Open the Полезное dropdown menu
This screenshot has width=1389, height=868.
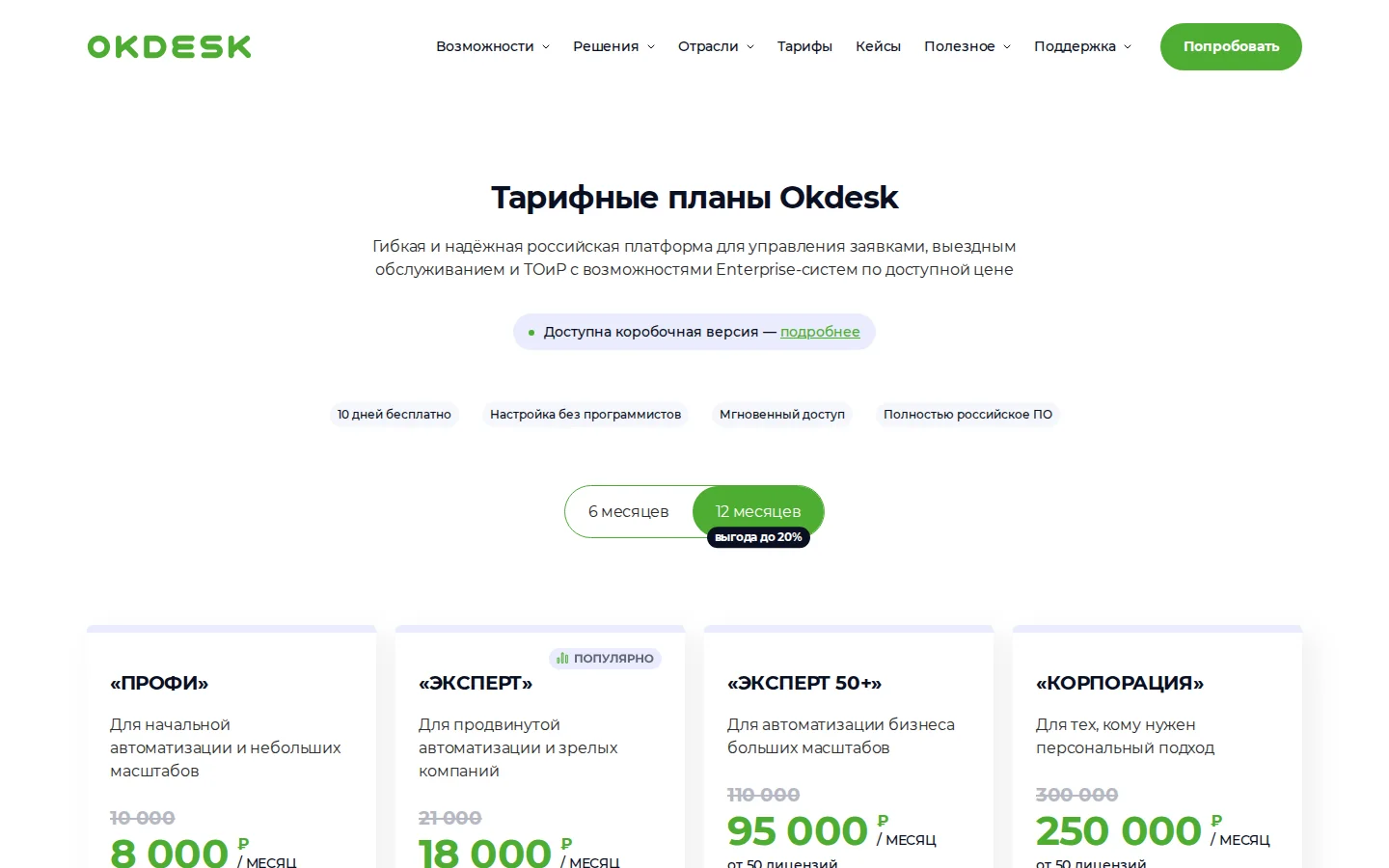tap(967, 46)
